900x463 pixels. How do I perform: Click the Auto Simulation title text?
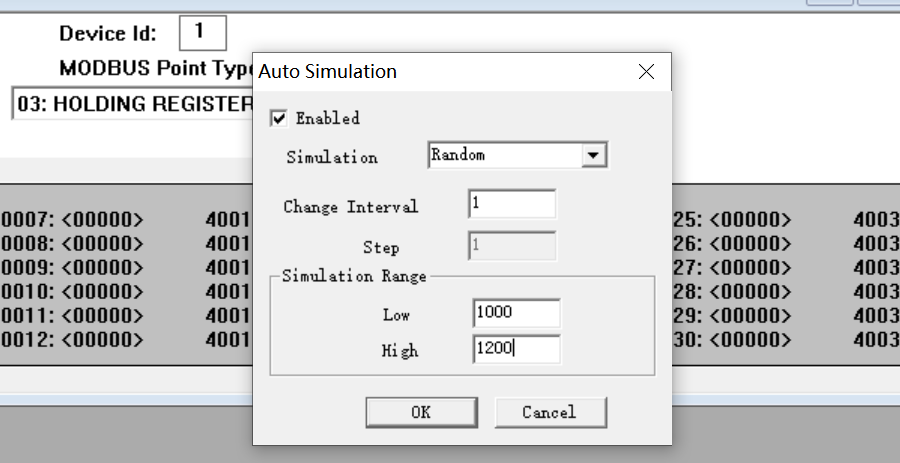click(328, 72)
